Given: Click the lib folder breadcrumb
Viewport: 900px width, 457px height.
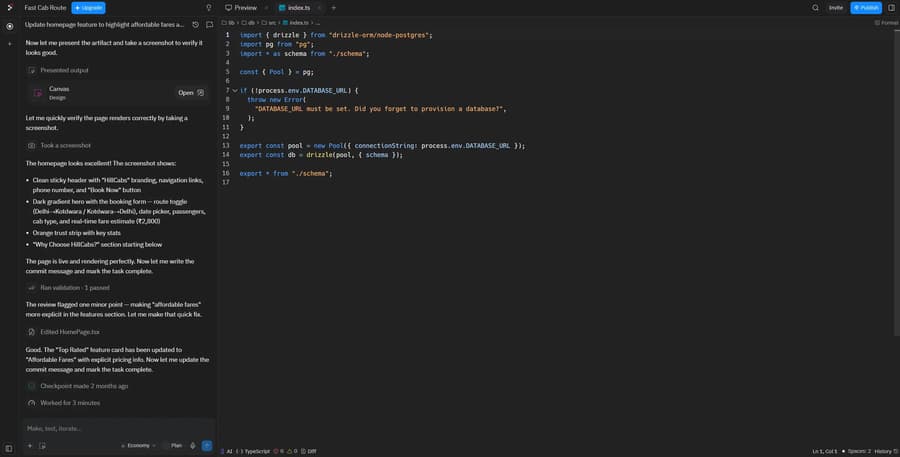Looking at the screenshot, I should 228,23.
